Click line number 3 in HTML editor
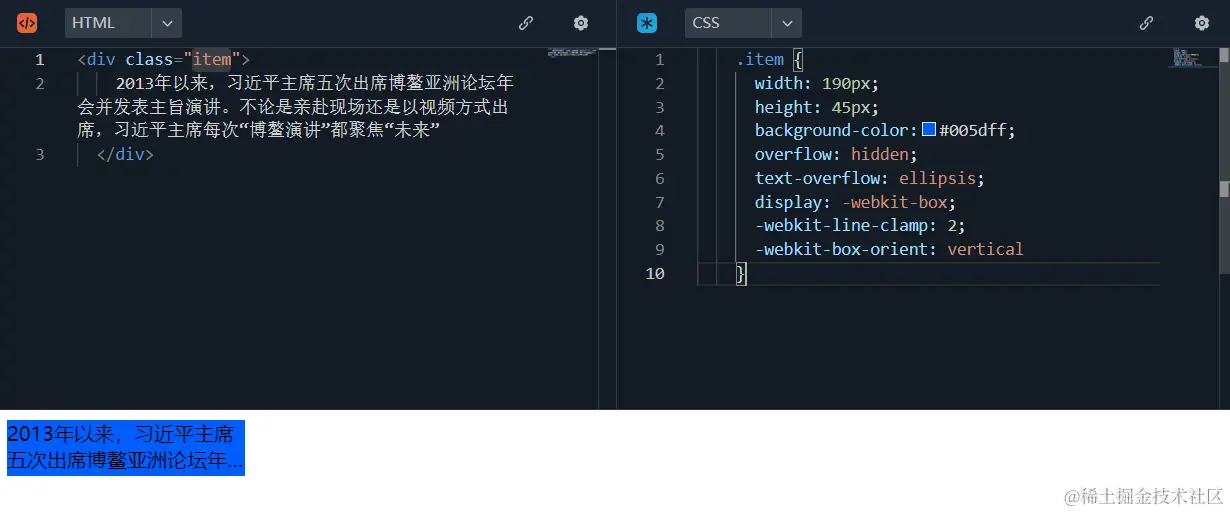 tap(40, 155)
